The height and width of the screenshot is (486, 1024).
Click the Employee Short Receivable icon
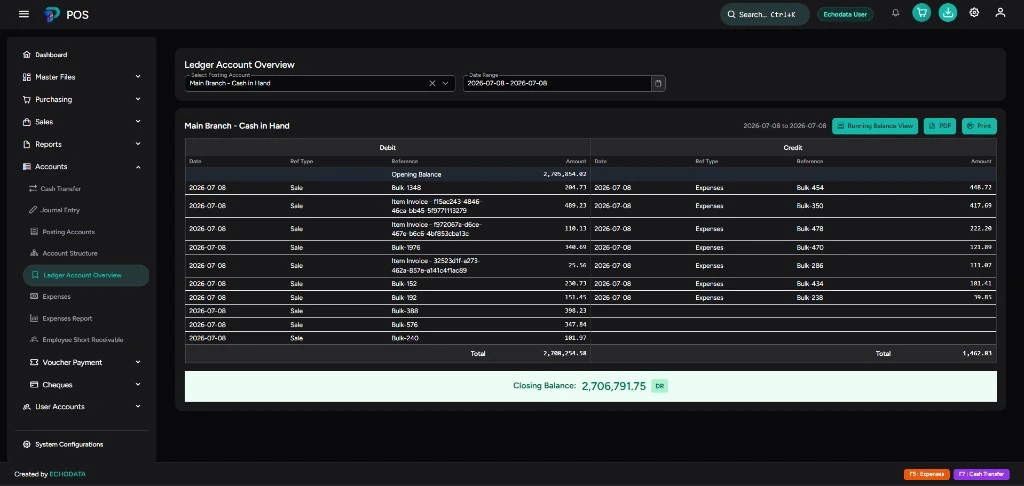35,340
